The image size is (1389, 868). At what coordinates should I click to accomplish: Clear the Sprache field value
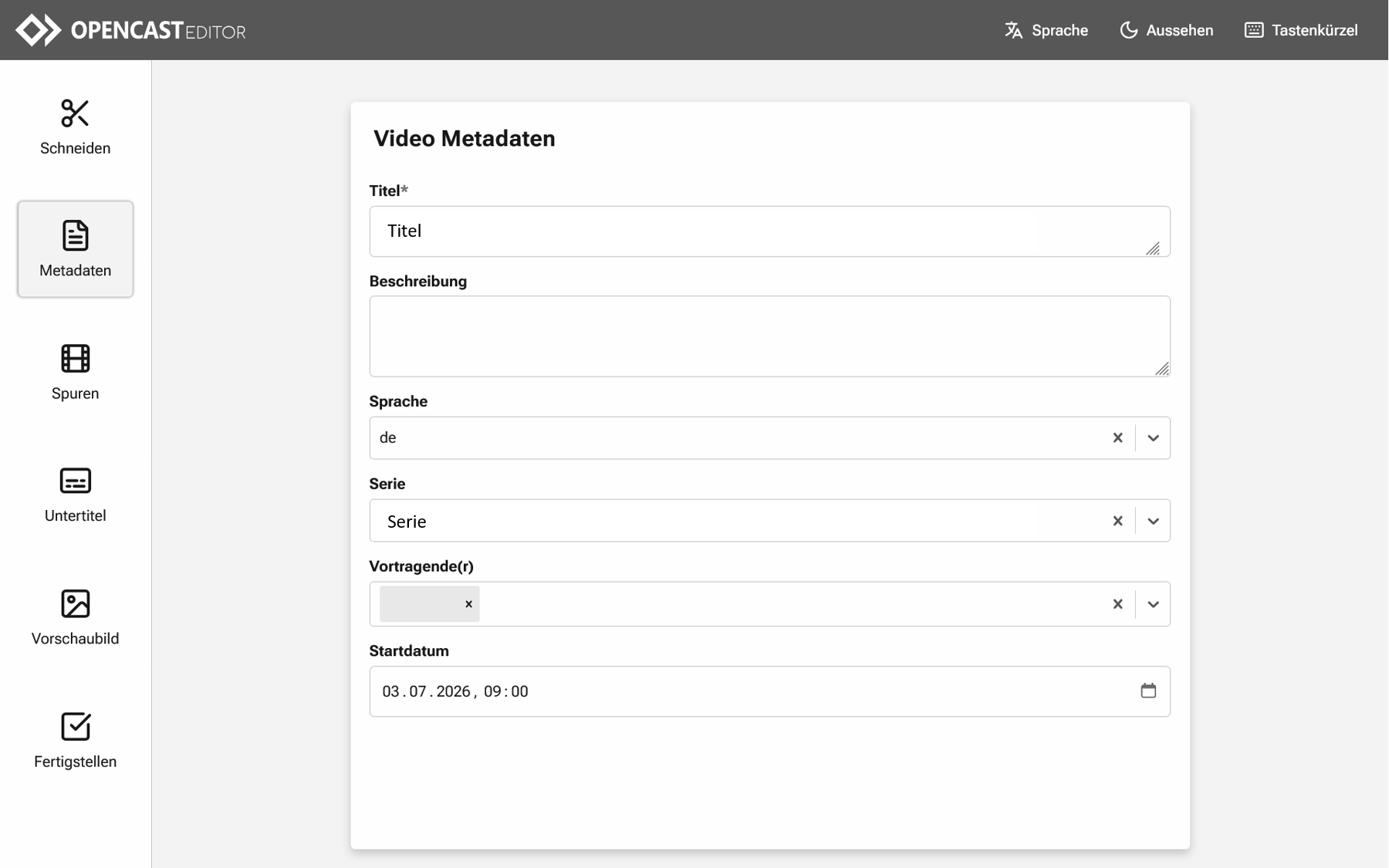click(x=1117, y=437)
